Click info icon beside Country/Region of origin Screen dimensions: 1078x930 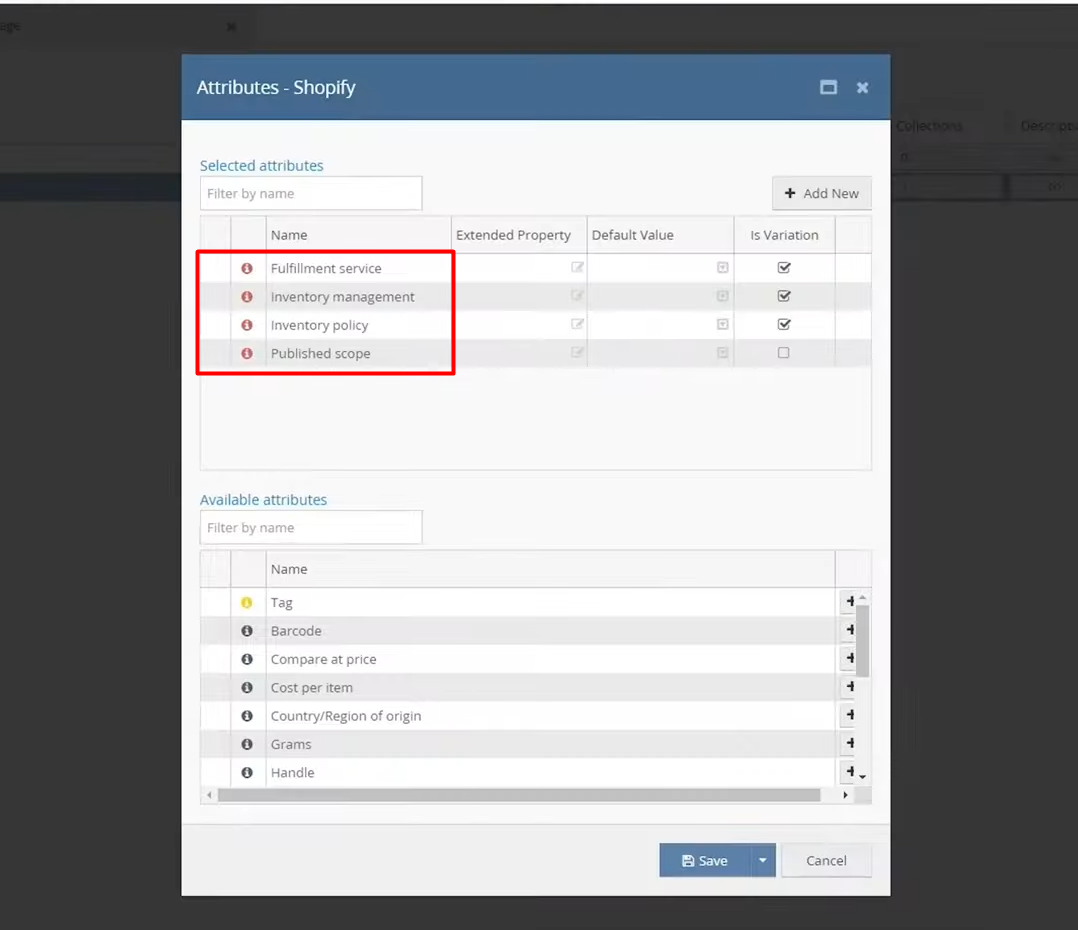coord(247,716)
